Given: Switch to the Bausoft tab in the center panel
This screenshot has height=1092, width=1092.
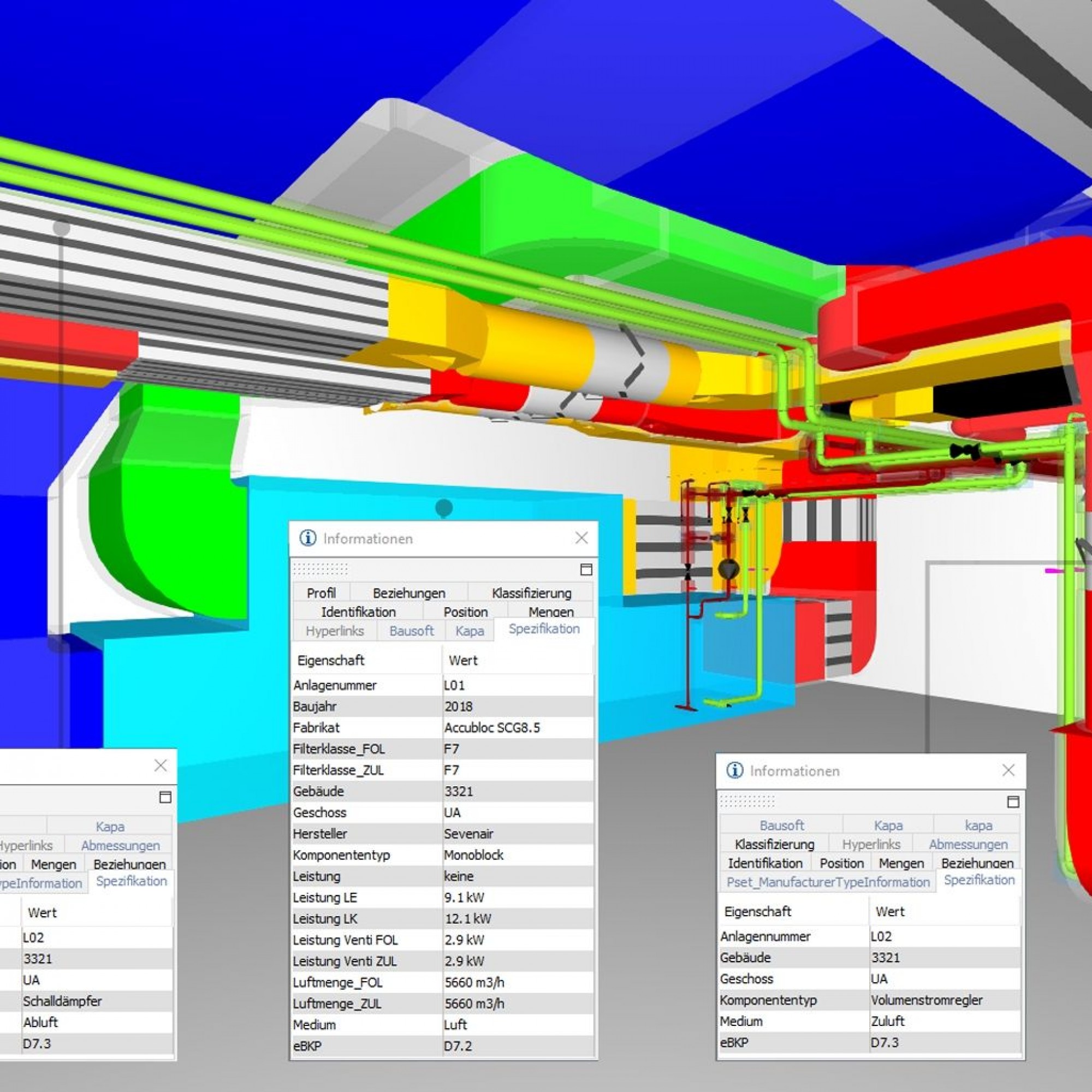Looking at the screenshot, I should (412, 631).
